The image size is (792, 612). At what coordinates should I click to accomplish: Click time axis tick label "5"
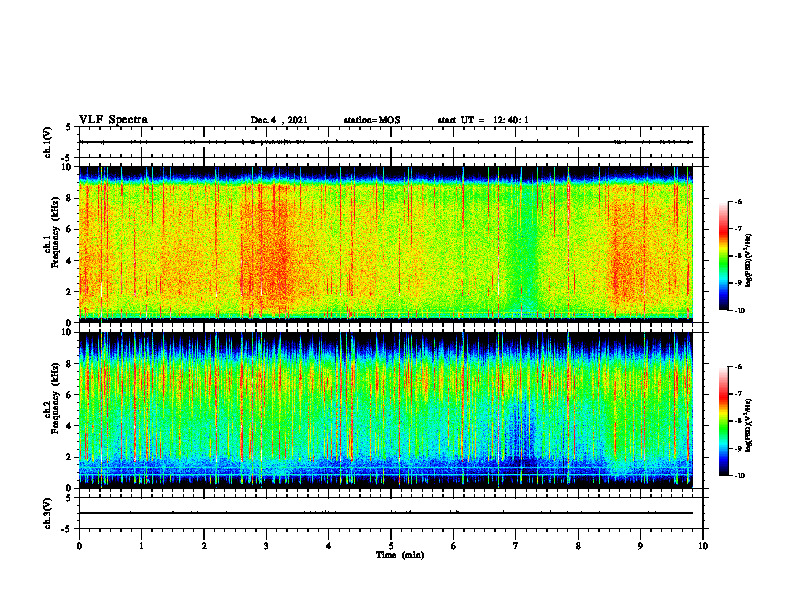click(391, 546)
